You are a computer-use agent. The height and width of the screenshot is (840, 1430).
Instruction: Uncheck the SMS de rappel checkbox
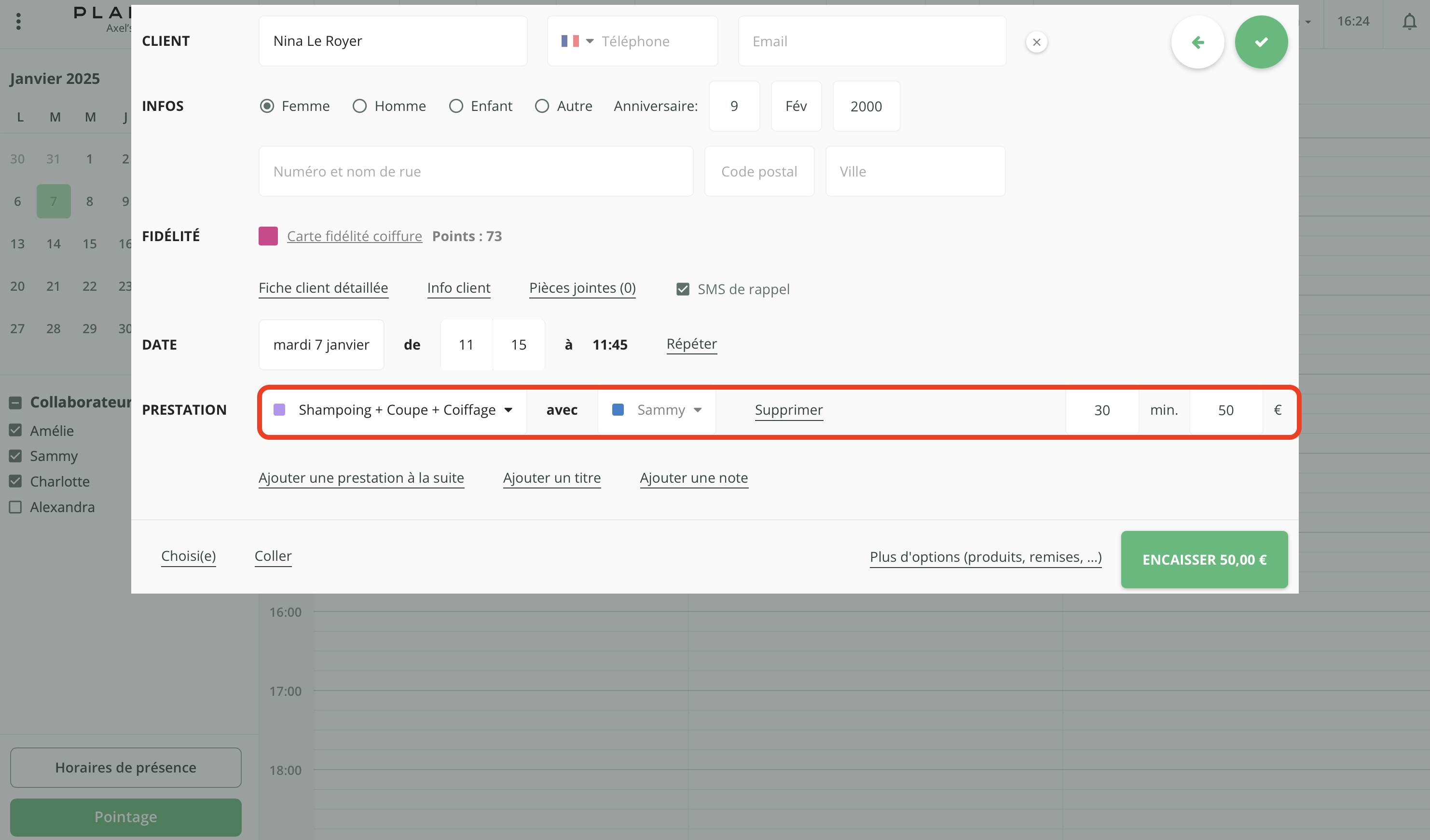pyautogui.click(x=683, y=289)
